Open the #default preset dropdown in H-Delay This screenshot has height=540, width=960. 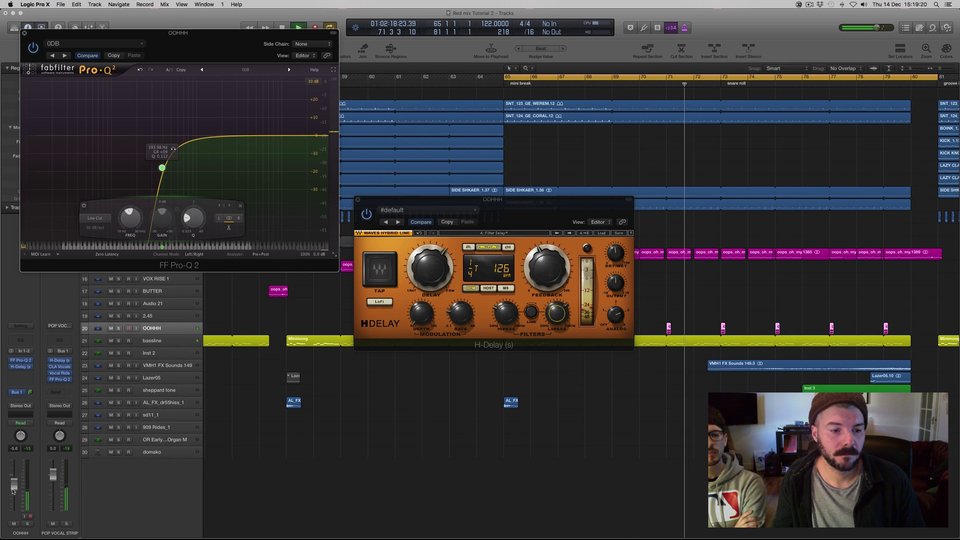coord(427,210)
